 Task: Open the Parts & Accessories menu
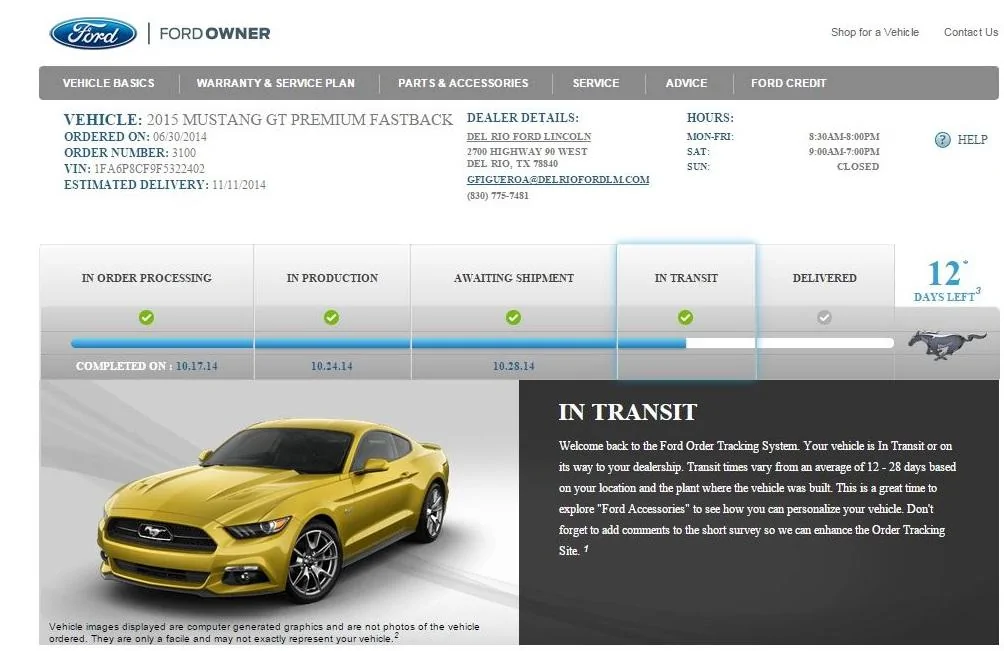point(463,83)
